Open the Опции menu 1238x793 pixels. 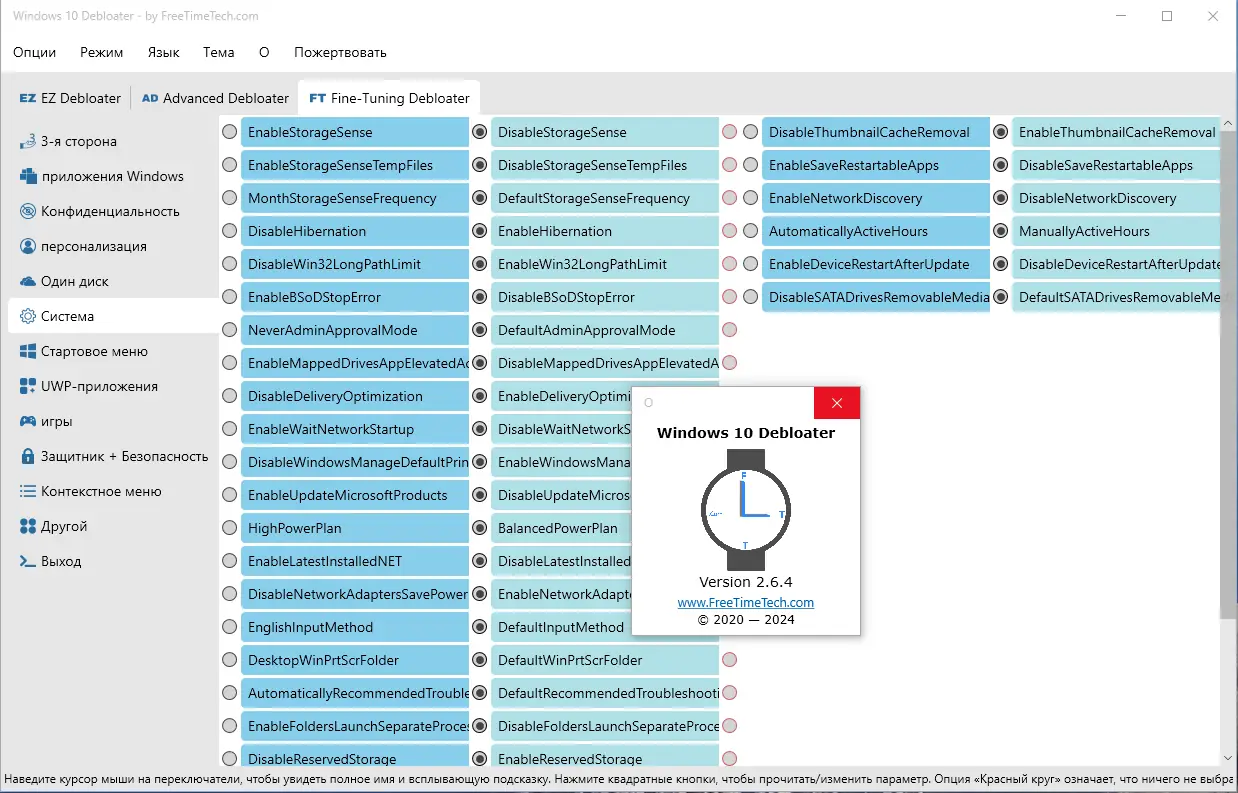tap(35, 52)
